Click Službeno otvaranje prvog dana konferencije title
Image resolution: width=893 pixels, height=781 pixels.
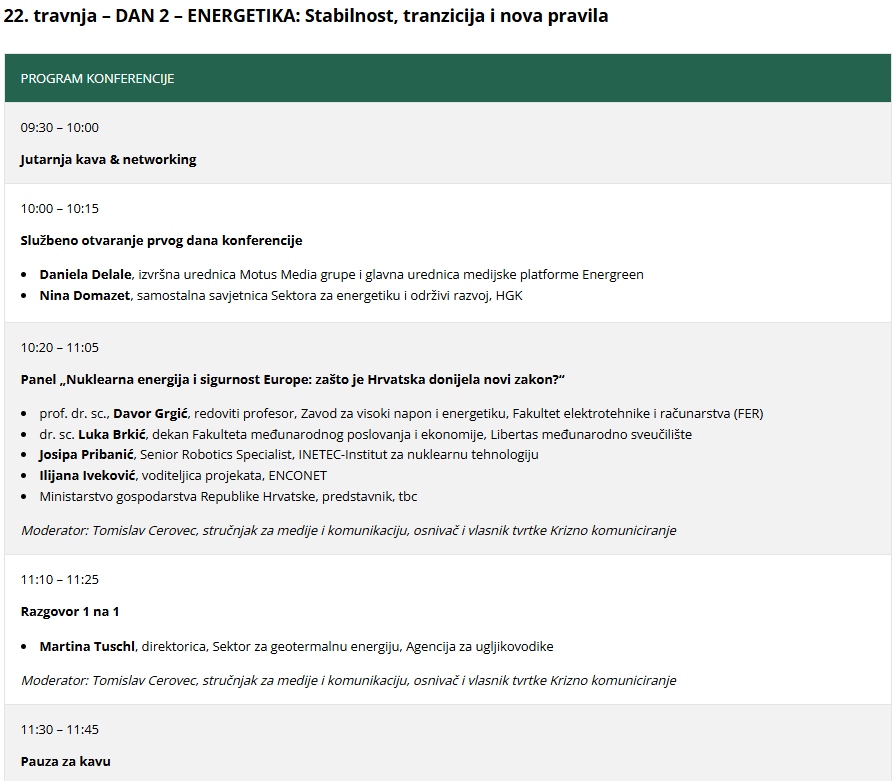tap(161, 240)
